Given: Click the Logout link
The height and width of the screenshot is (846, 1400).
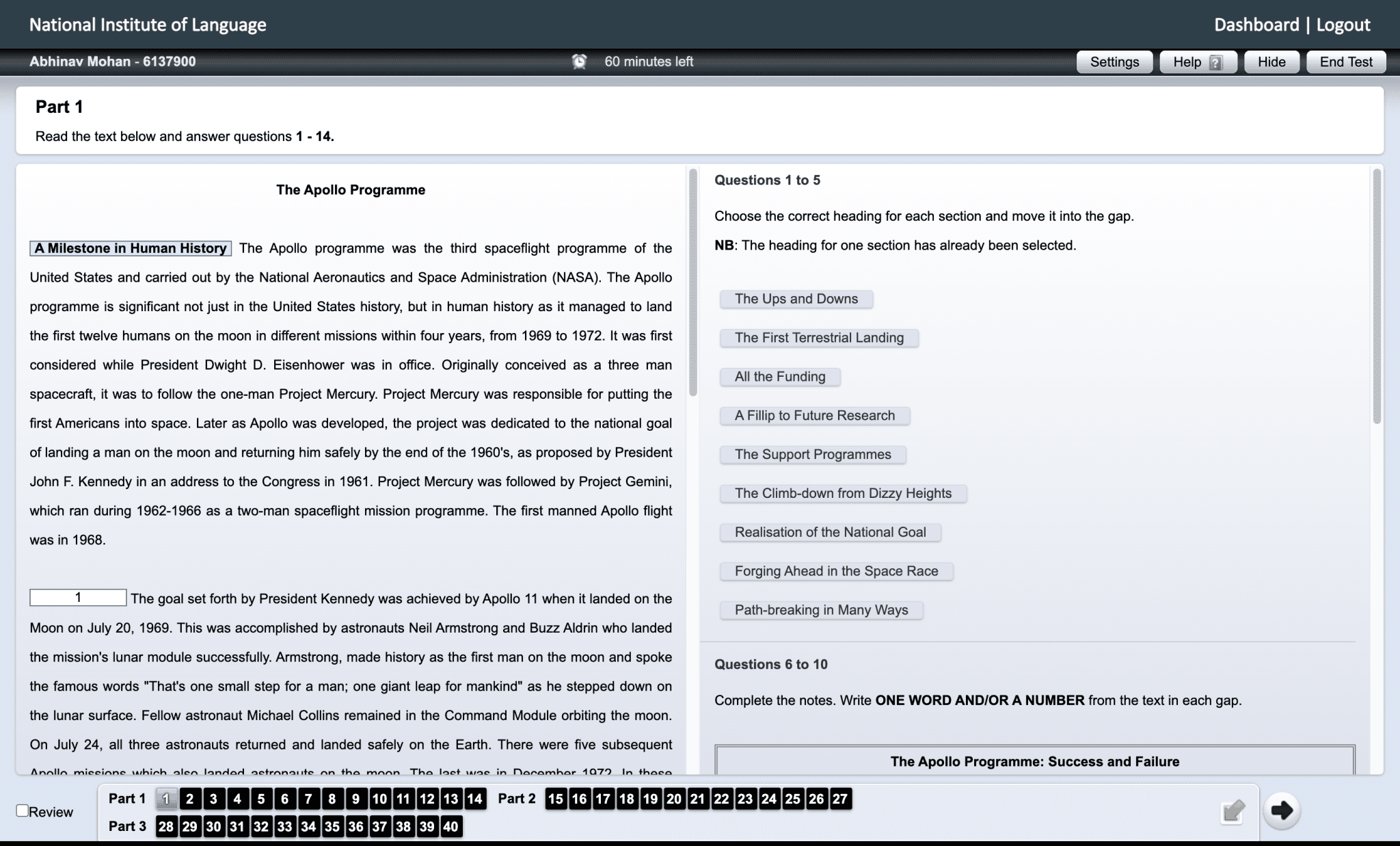Looking at the screenshot, I should coord(1343,25).
